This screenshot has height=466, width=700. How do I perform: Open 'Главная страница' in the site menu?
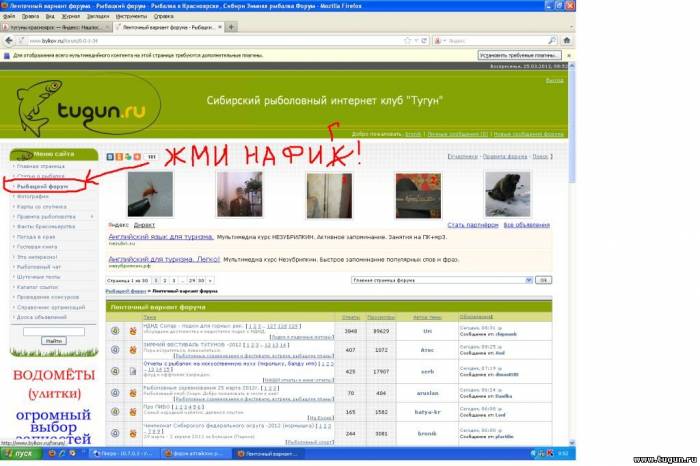pos(41,166)
